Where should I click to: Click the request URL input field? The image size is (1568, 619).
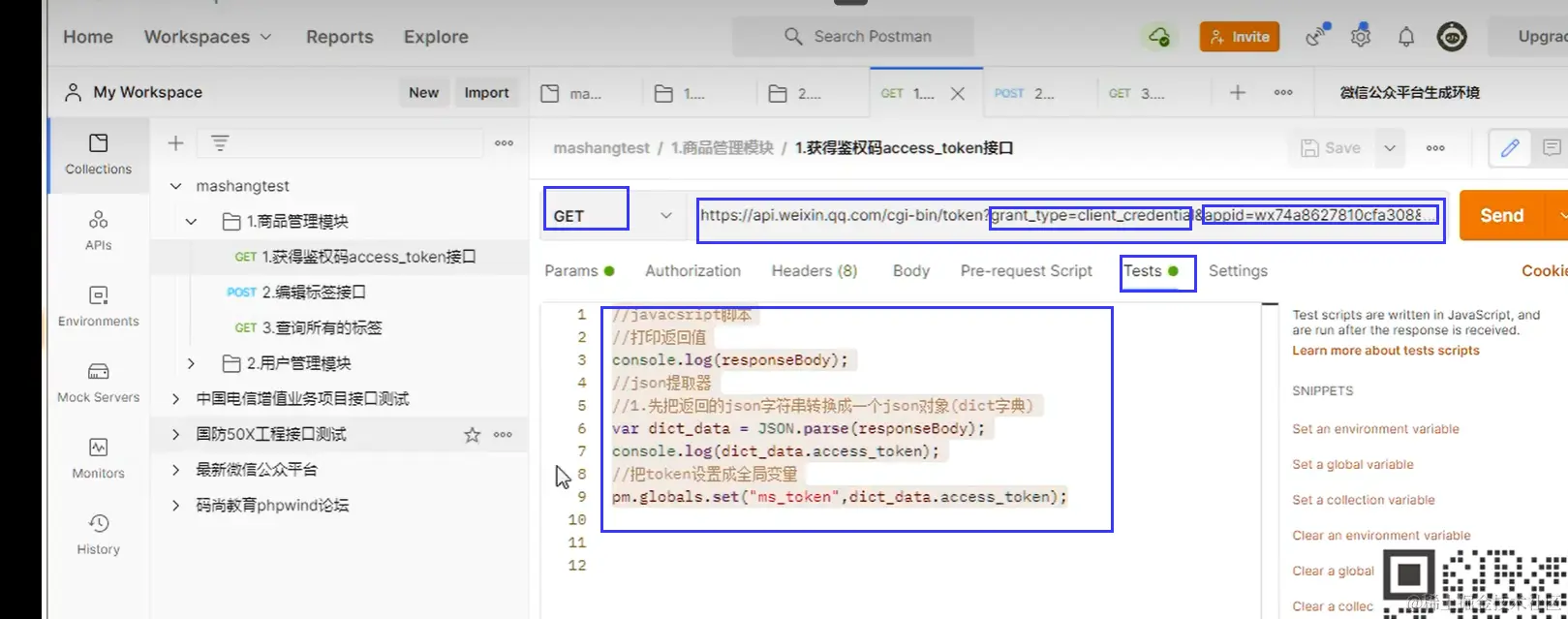pyautogui.click(x=1069, y=215)
